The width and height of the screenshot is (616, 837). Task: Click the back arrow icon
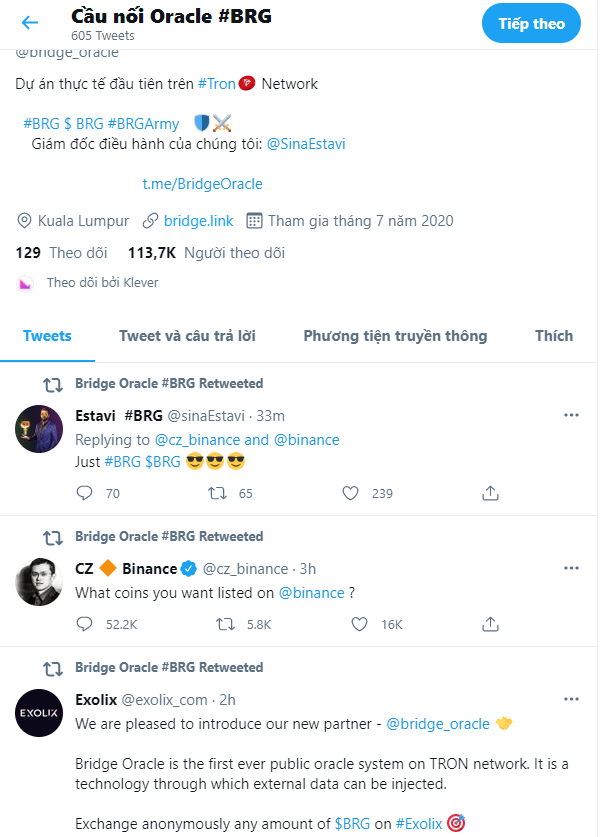(30, 23)
